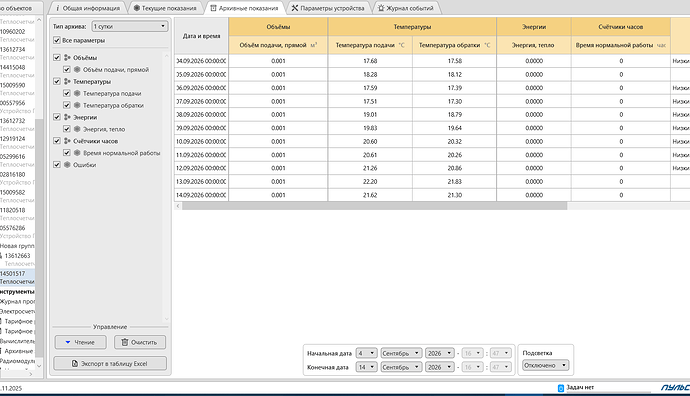Click the gear icon on Текущие показания tab
The image size is (690, 396).
click(x=137, y=8)
